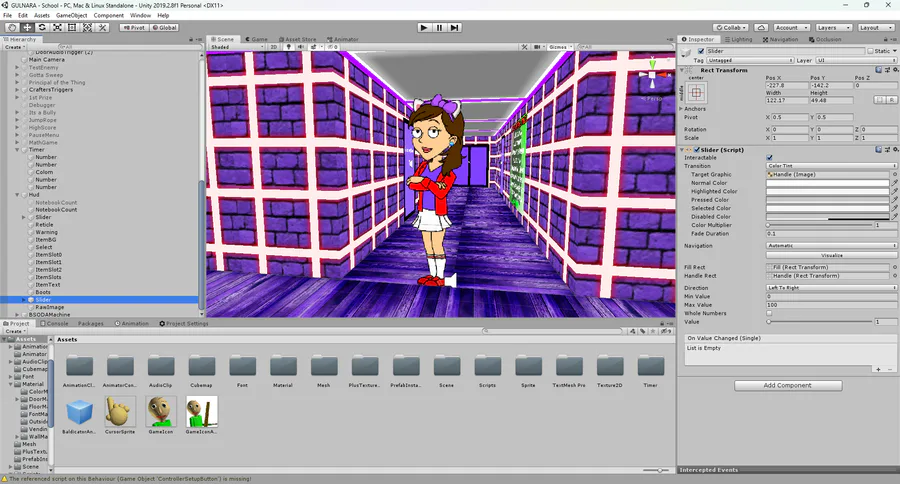Open the Transition dropdown
Image resolution: width=900 pixels, height=484 pixels.
click(x=832, y=166)
